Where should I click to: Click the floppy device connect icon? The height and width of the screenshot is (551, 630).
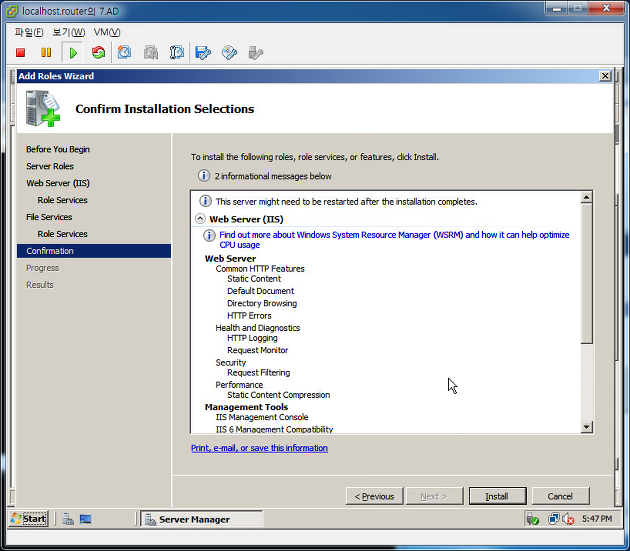point(203,53)
